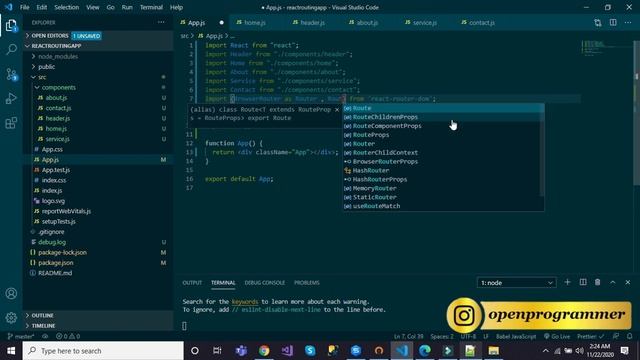The height and width of the screenshot is (360, 640).
Task: Click UTF-8 encoding in status bar
Action: [x=468, y=336]
